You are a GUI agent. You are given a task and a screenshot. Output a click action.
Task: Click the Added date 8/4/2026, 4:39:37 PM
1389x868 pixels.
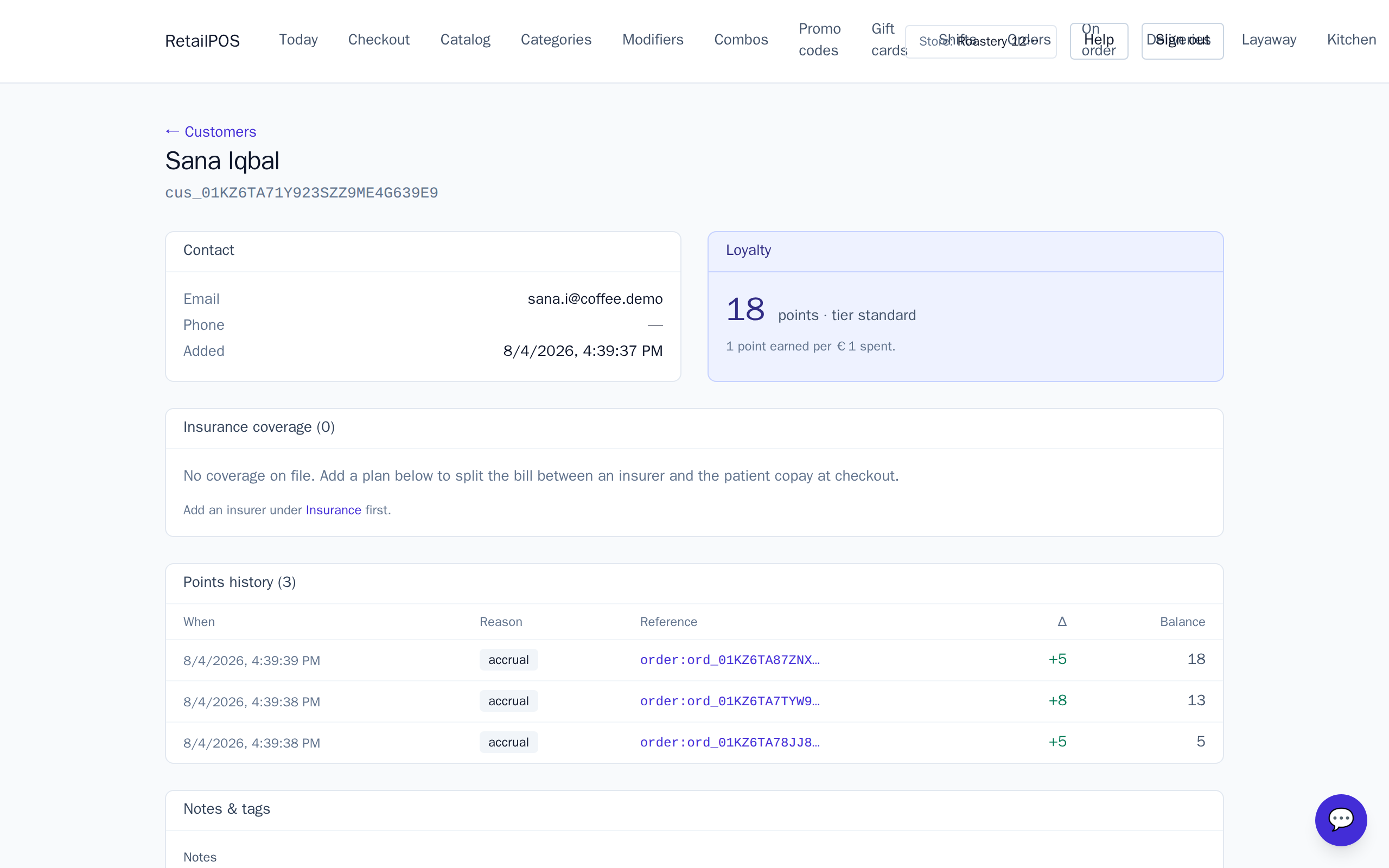point(583,351)
